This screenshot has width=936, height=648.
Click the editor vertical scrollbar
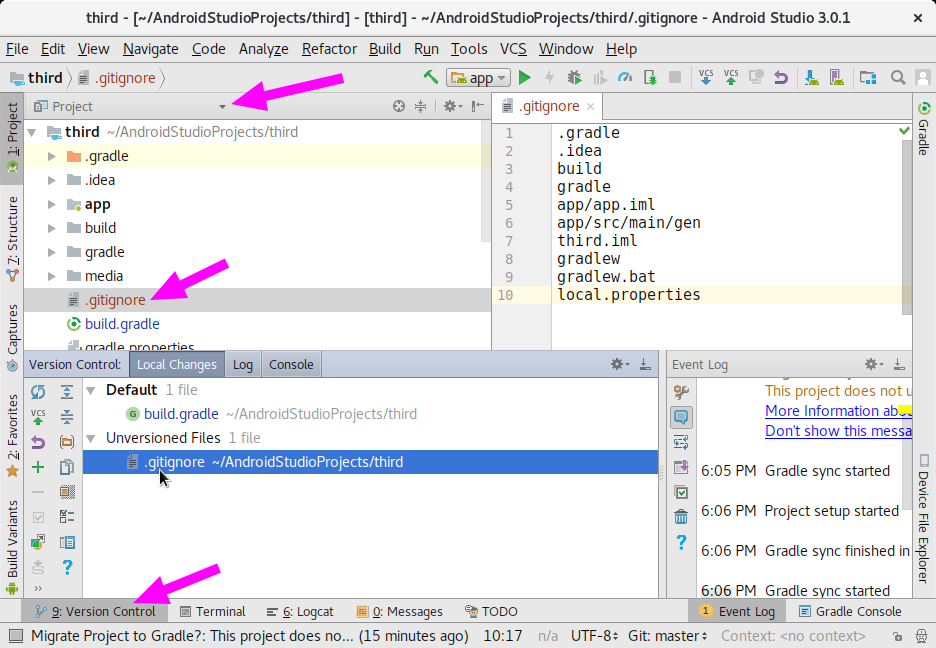point(907,227)
